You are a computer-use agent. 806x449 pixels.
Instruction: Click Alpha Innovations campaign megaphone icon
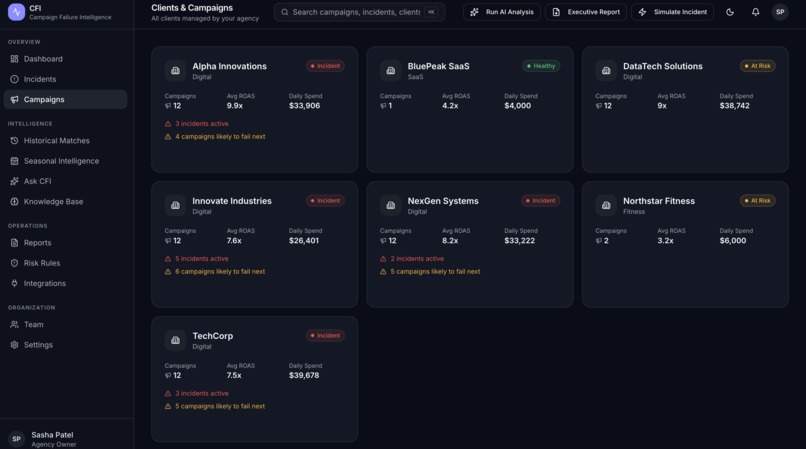(x=168, y=106)
